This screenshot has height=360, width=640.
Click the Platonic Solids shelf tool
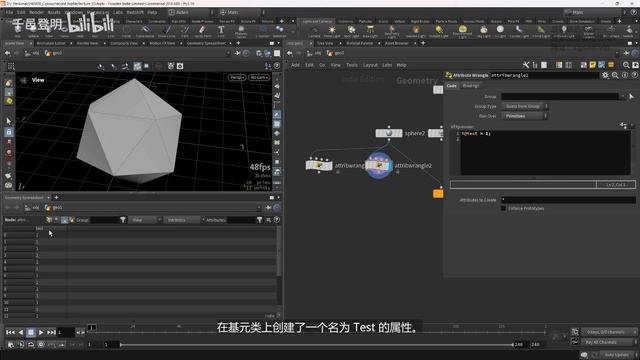pos(241,31)
